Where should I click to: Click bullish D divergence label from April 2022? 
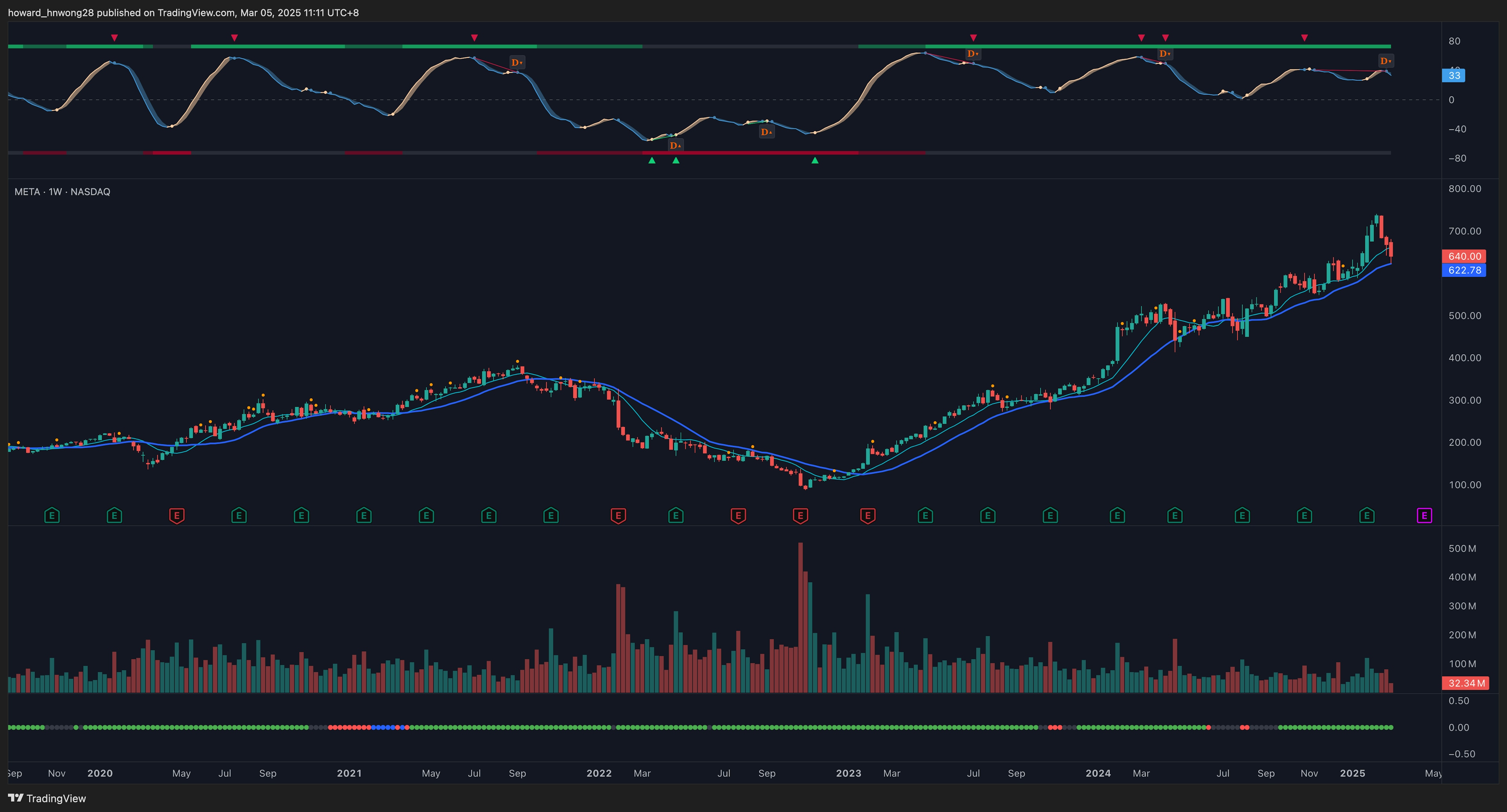point(676,145)
